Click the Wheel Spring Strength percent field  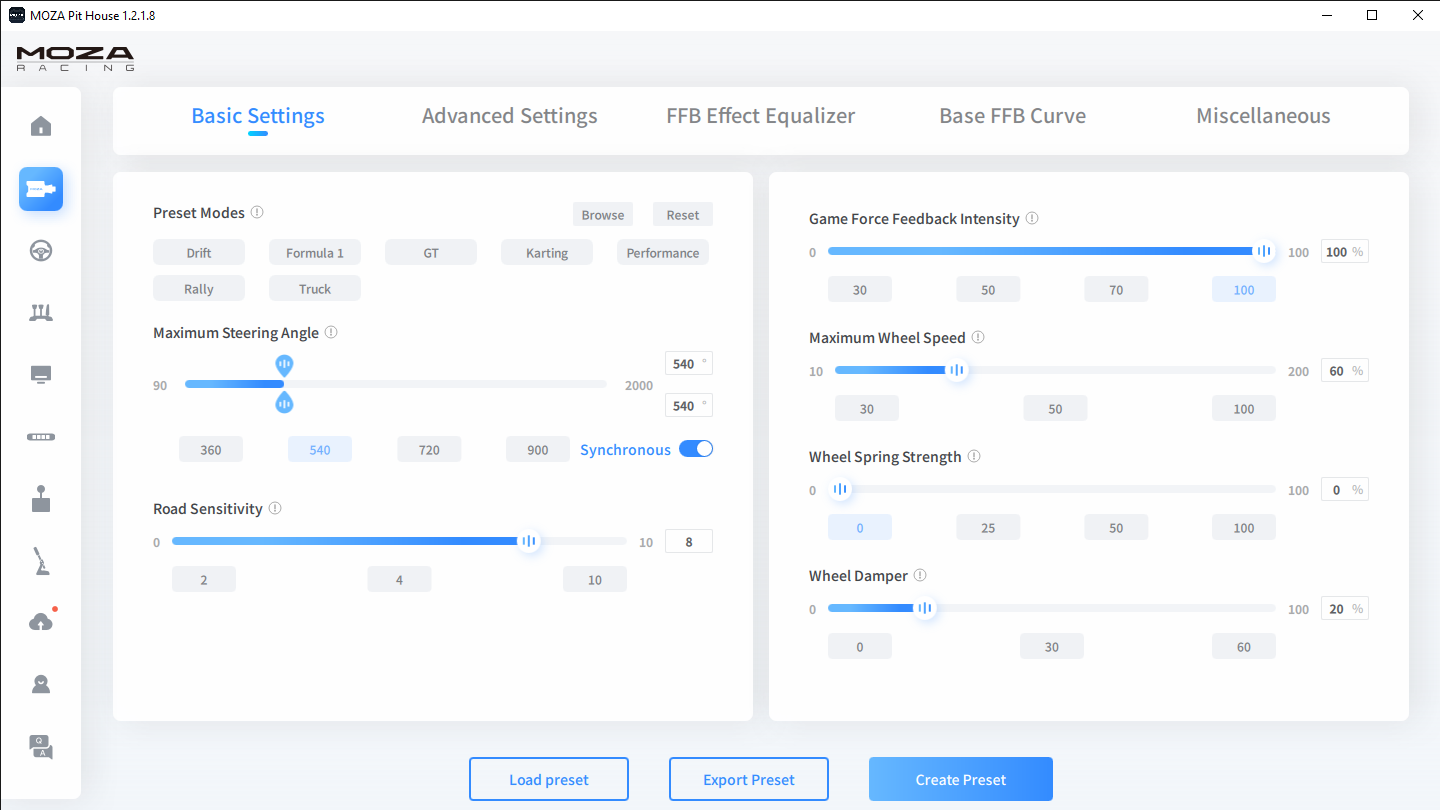pyautogui.click(x=1345, y=489)
